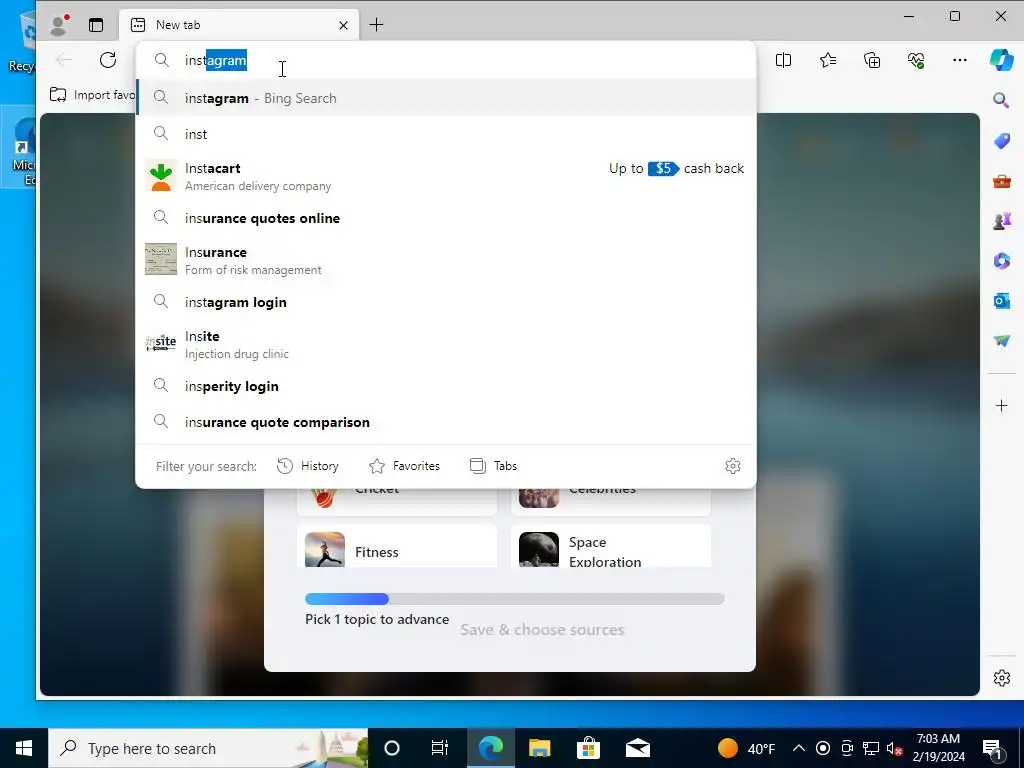Refresh the page
Viewport: 1024px width, 768px height.
[108, 60]
